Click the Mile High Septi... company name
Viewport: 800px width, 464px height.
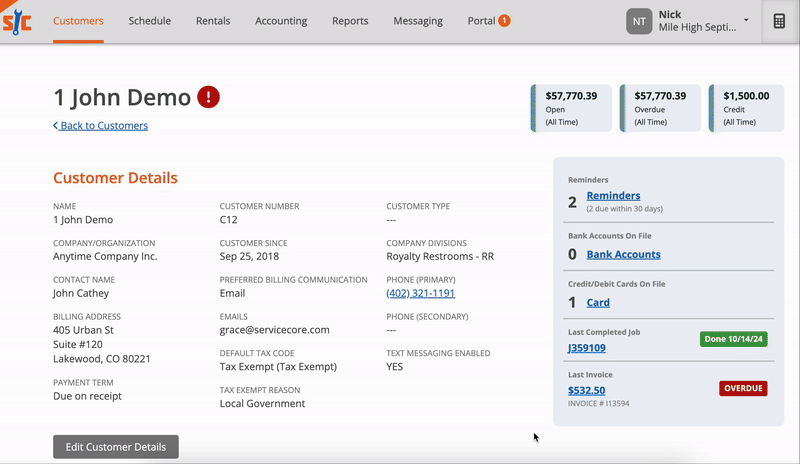pyautogui.click(x=697, y=28)
